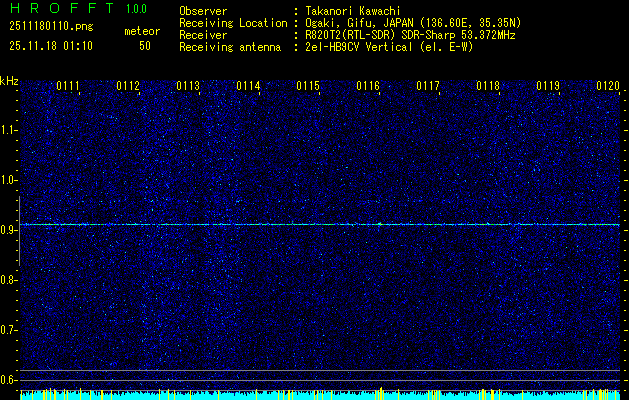Select the filename 2511180110.png
The width and height of the screenshot is (629, 400).
tap(51, 27)
